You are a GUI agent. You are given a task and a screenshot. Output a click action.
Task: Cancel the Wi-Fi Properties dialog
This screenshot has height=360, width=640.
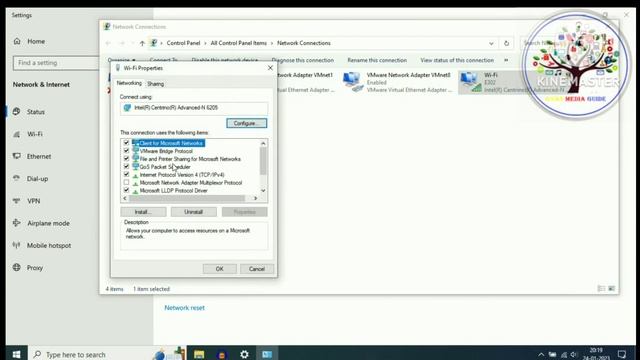click(x=257, y=269)
